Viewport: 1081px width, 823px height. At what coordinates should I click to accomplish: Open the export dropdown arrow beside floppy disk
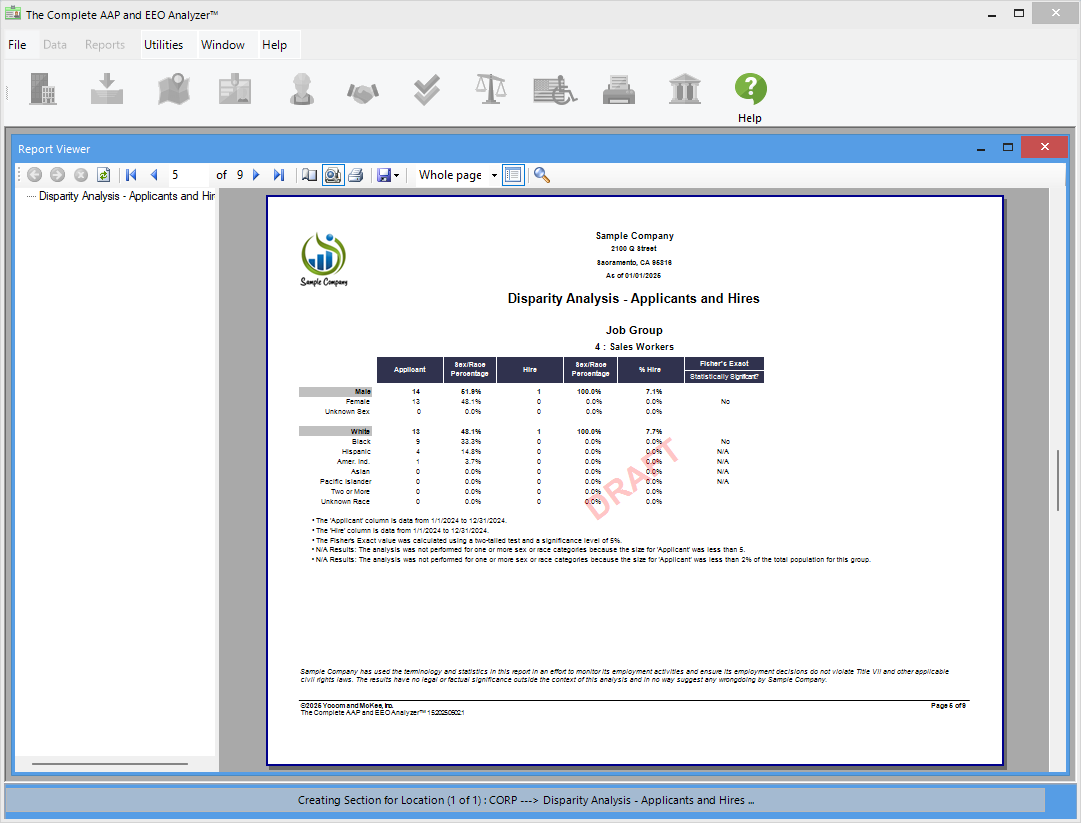point(396,176)
